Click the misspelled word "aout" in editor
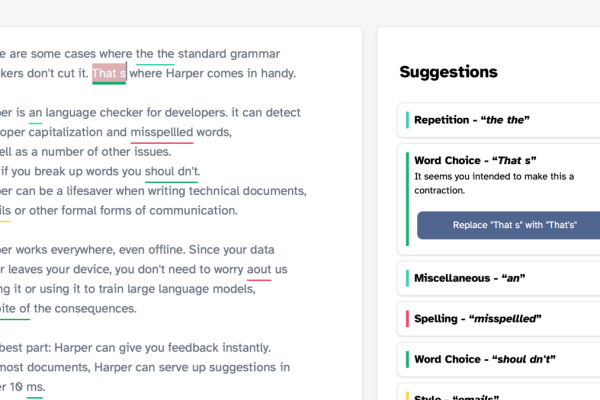The height and width of the screenshot is (400, 600). tap(259, 269)
